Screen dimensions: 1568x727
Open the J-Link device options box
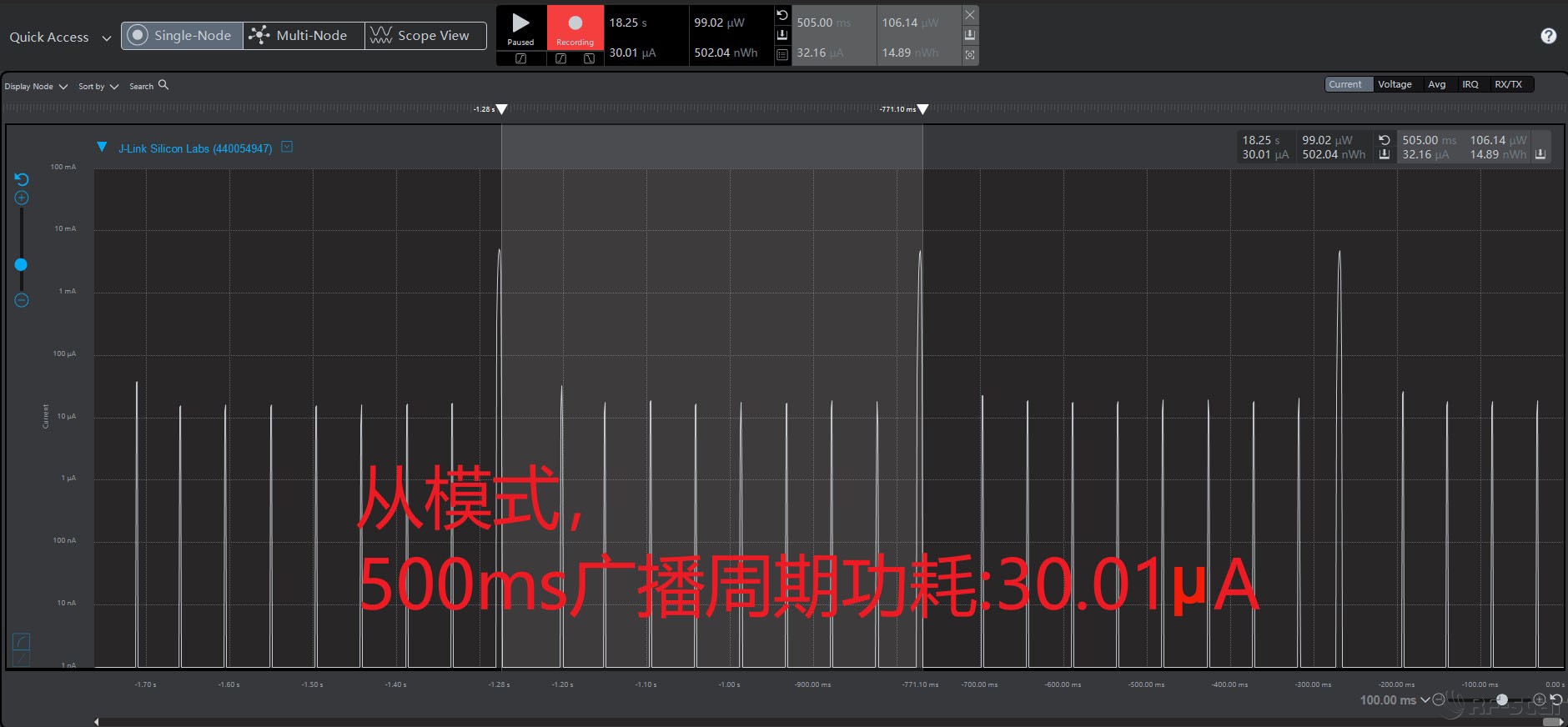point(287,147)
